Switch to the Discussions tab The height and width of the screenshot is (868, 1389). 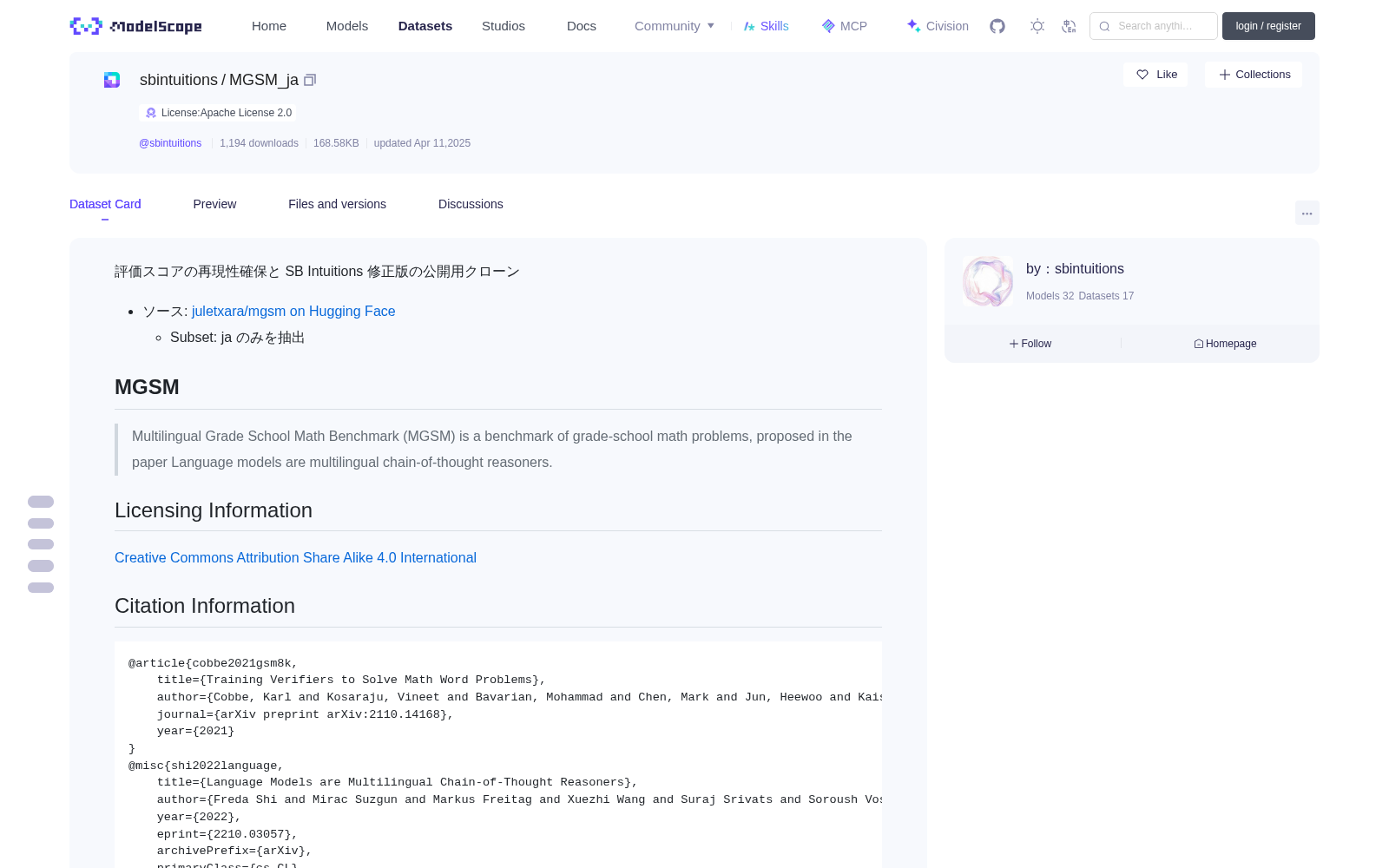click(471, 204)
